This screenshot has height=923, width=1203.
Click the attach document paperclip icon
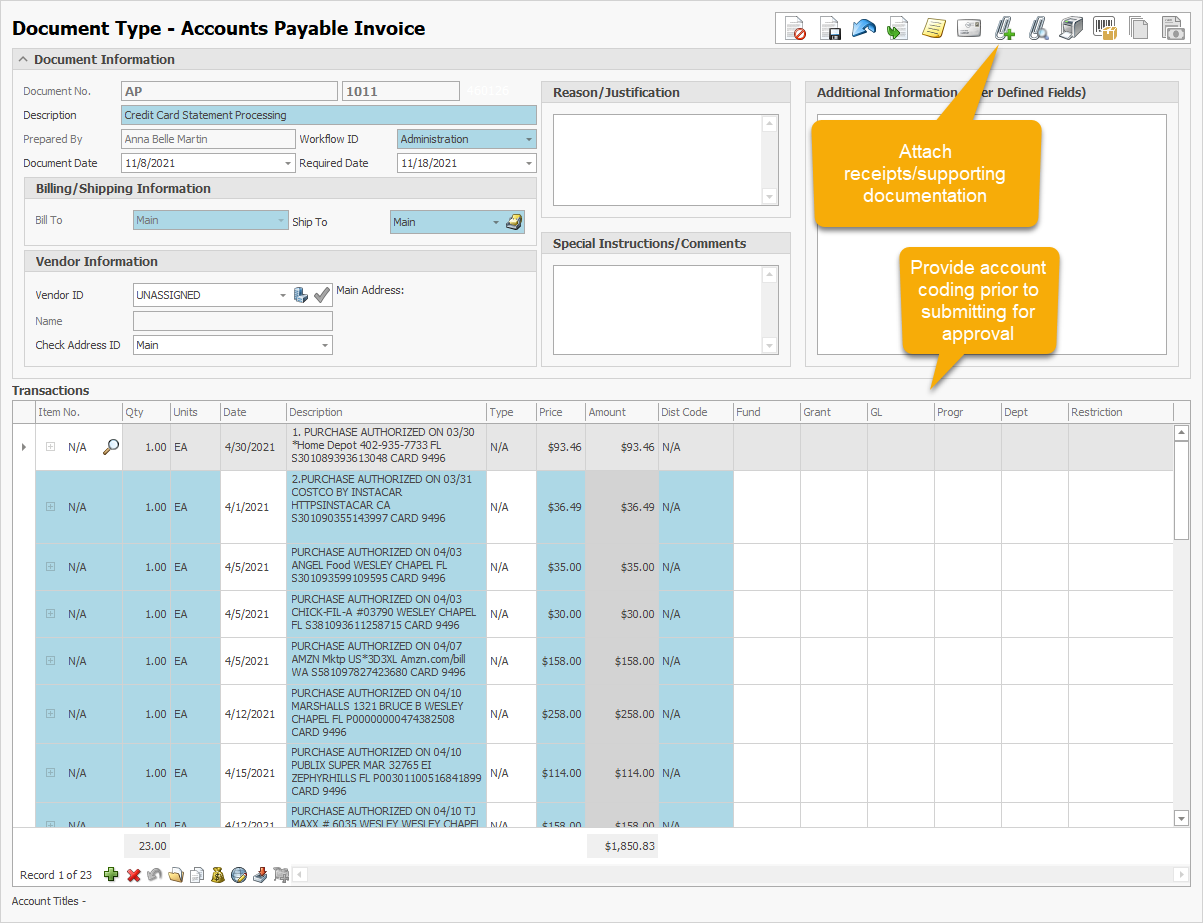point(1004,29)
